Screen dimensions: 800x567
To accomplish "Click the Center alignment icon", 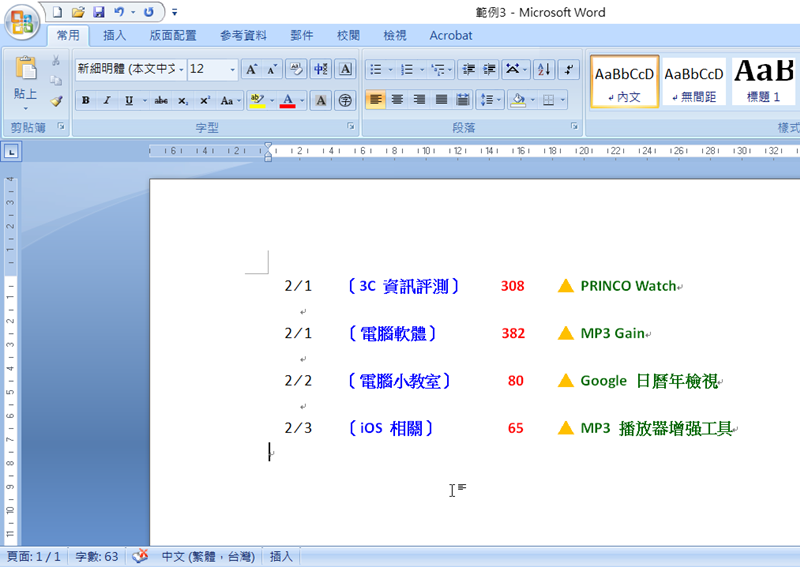I will [397, 100].
